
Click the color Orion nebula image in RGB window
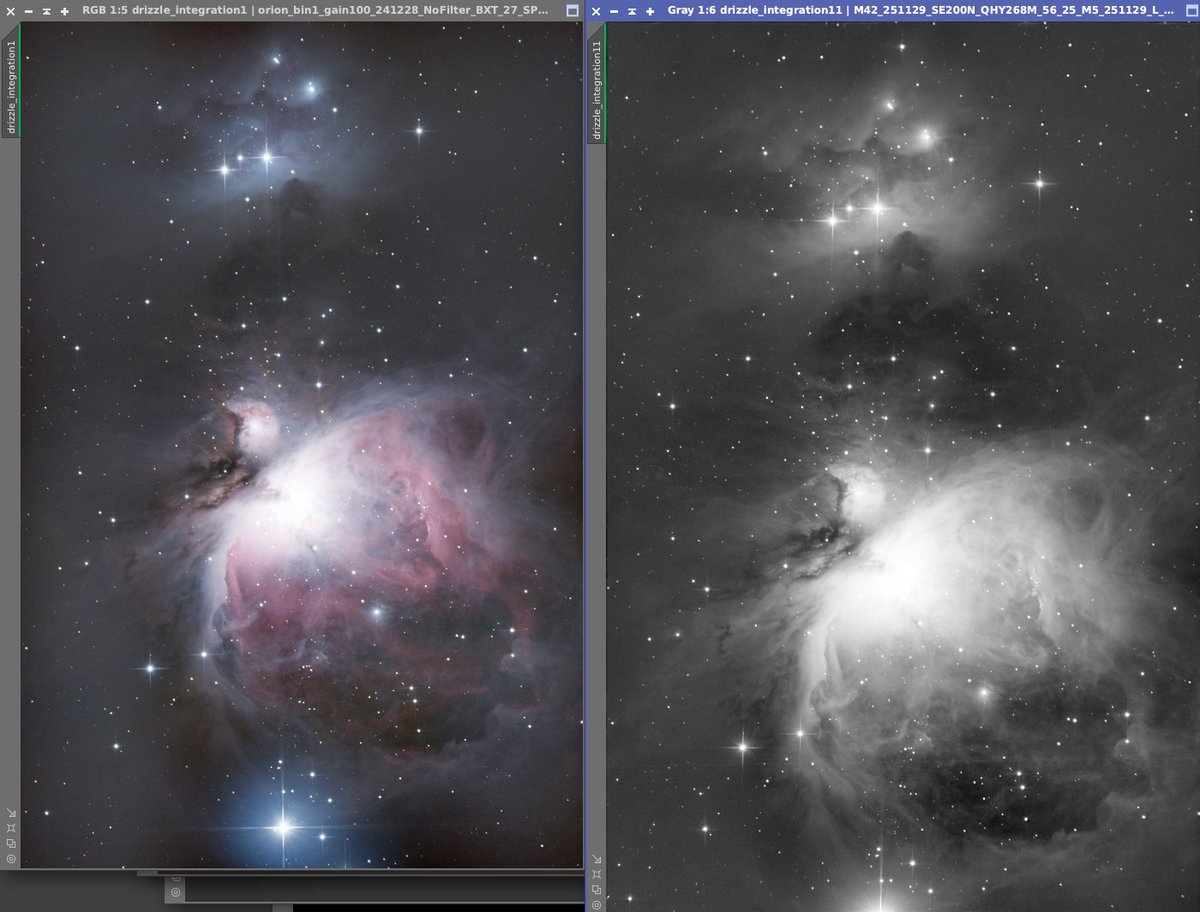click(301, 446)
